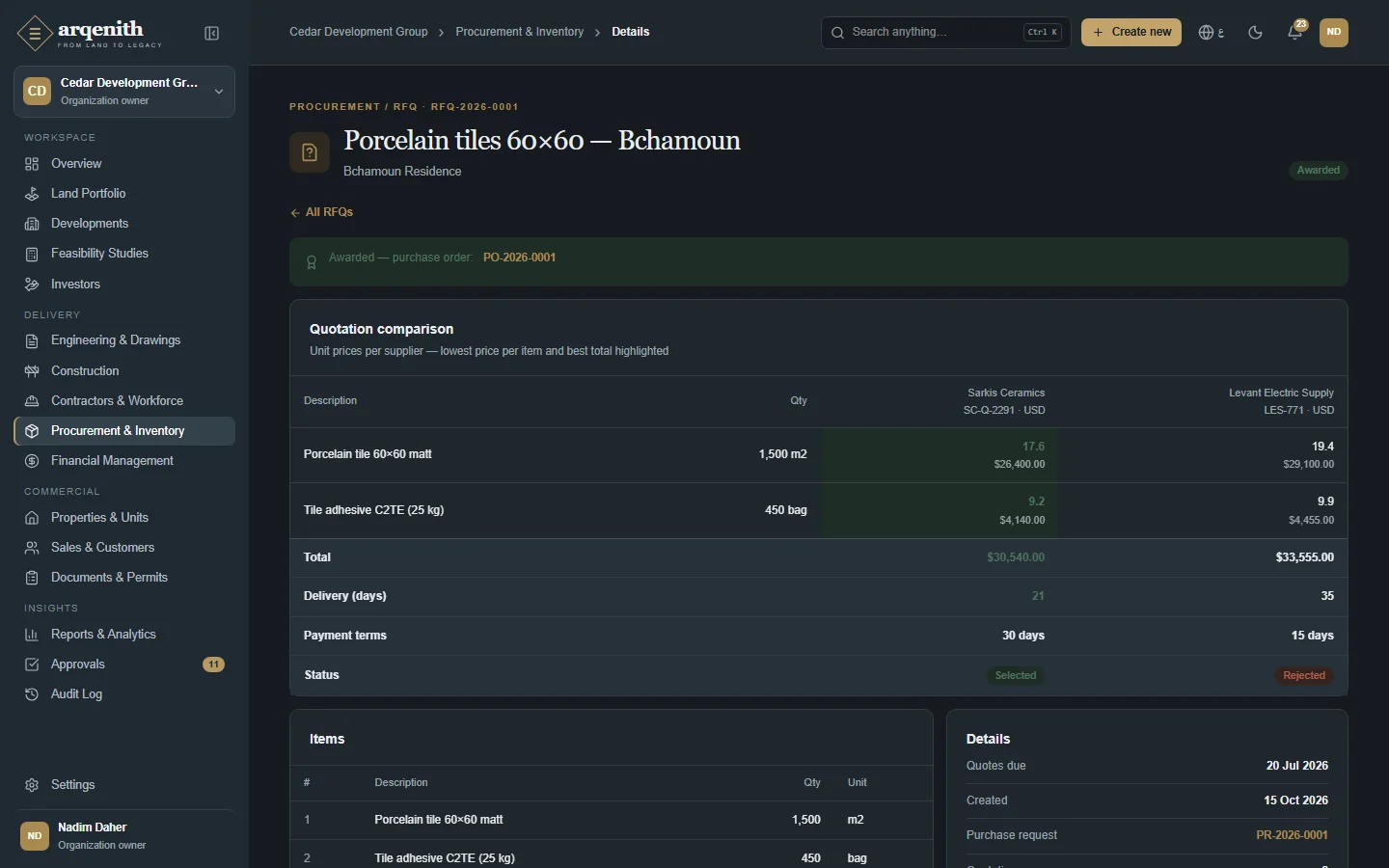
Task: Toggle dark mode moon icon
Action: 1255,32
